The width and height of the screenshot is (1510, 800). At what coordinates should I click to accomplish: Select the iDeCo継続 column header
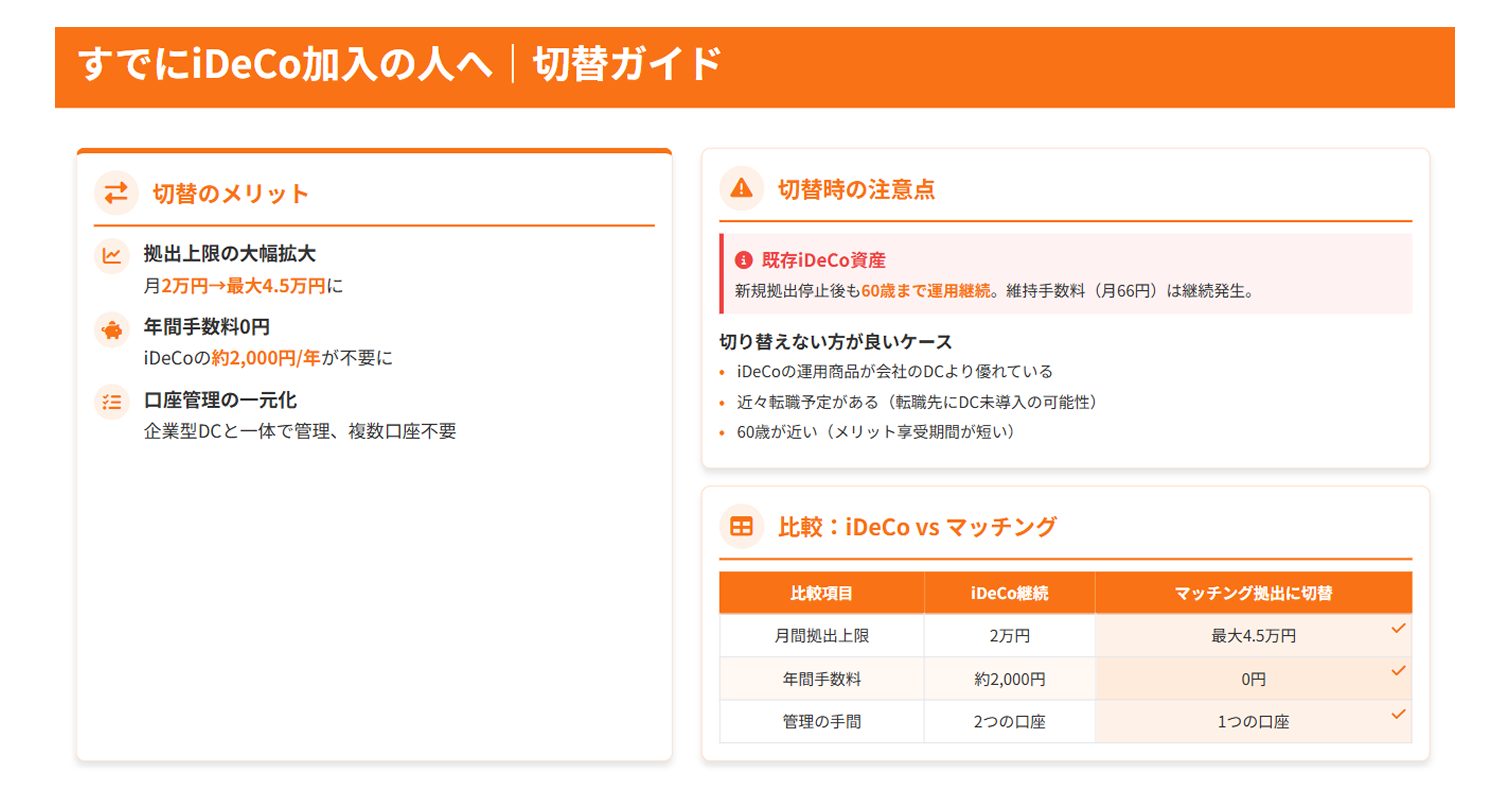click(x=1009, y=593)
